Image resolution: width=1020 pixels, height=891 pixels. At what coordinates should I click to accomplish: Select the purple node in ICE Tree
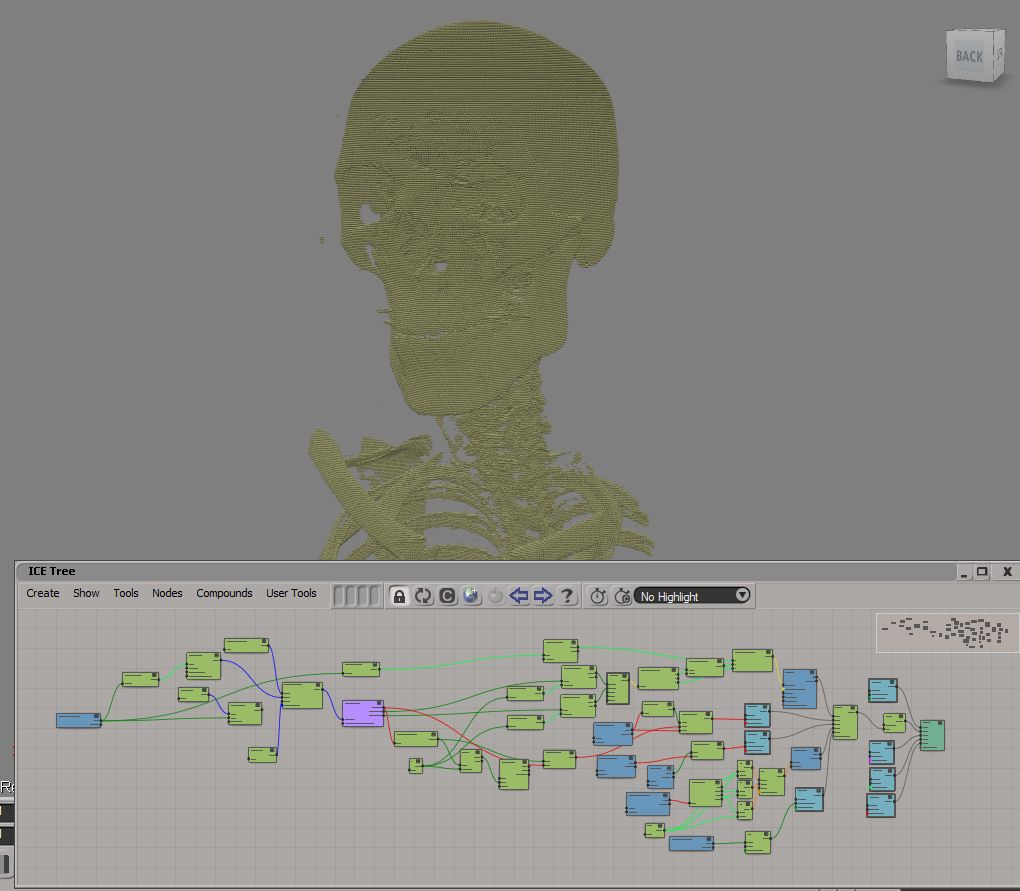coord(363,713)
